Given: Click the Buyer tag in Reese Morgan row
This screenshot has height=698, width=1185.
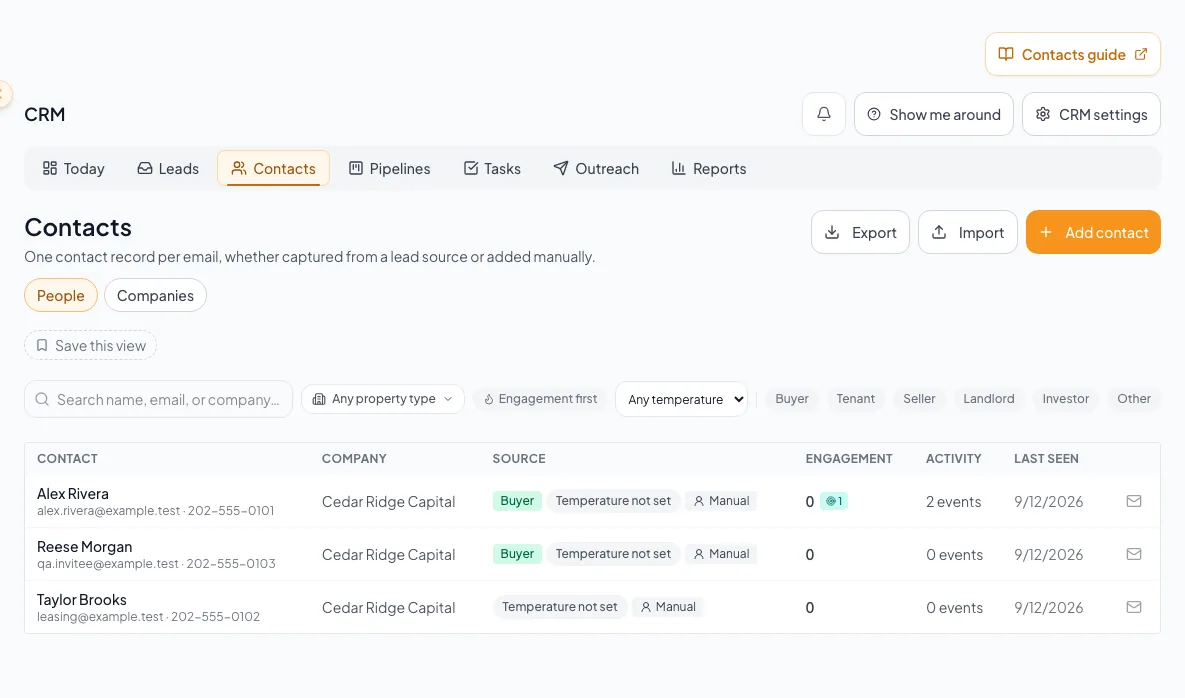Looking at the screenshot, I should [x=517, y=554].
